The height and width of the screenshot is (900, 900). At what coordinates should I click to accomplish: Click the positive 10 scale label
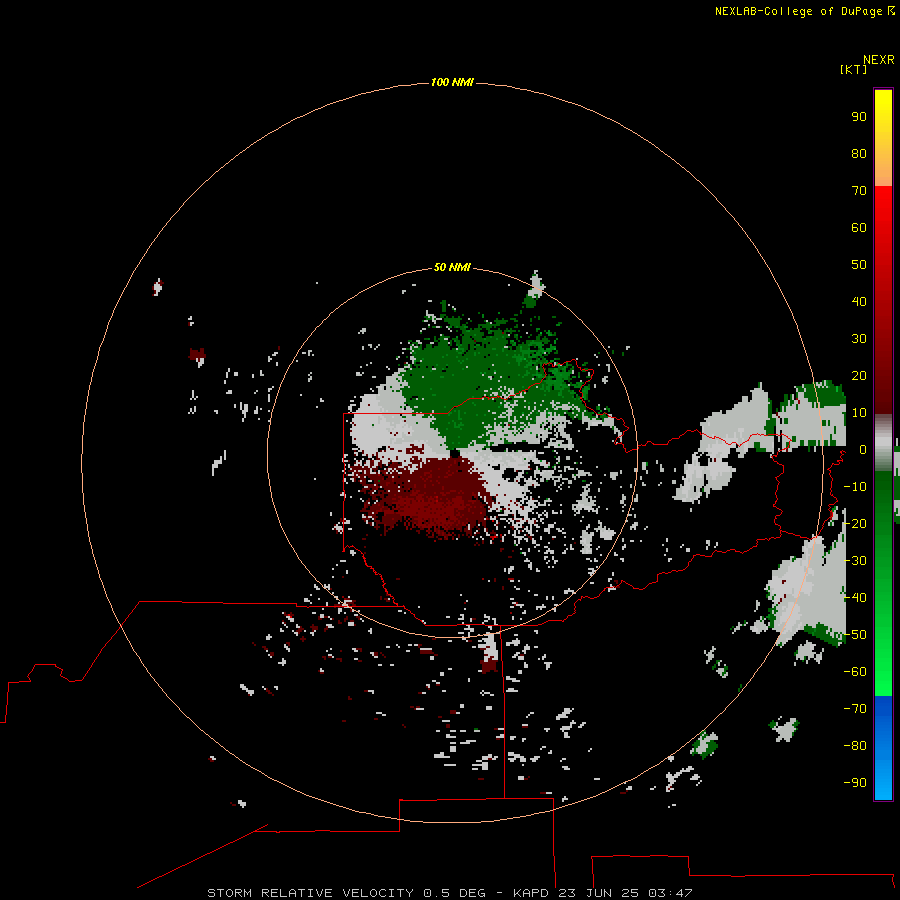pos(859,413)
